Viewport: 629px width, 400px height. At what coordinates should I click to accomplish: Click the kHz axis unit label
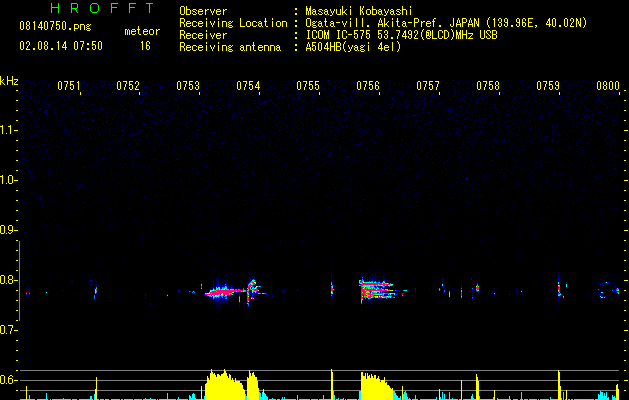click(x=9, y=81)
